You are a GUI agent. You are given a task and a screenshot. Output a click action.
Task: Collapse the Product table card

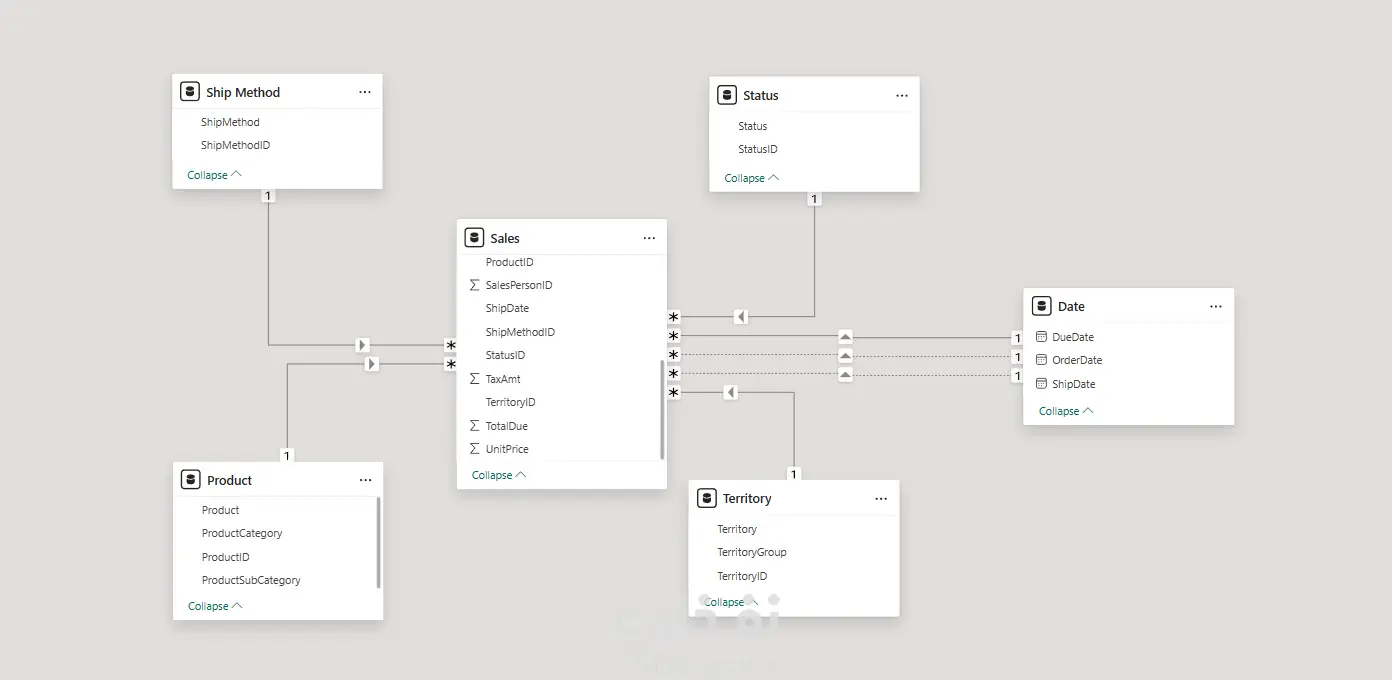215,606
